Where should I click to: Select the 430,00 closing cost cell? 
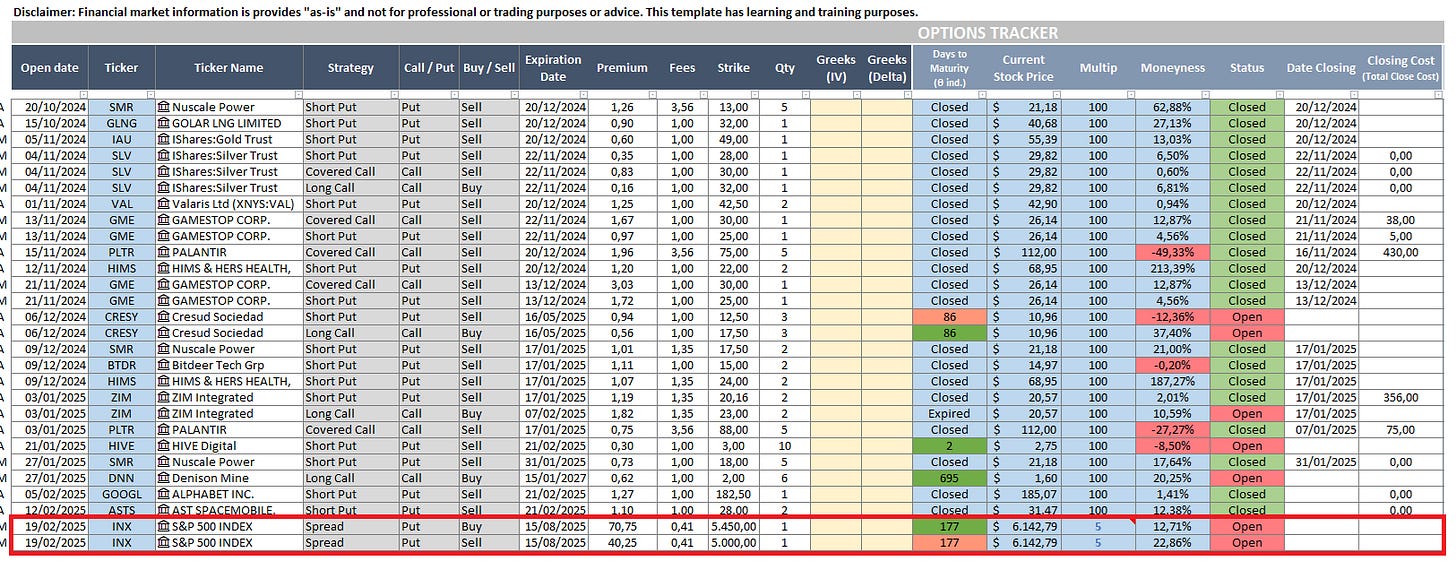(1402, 252)
